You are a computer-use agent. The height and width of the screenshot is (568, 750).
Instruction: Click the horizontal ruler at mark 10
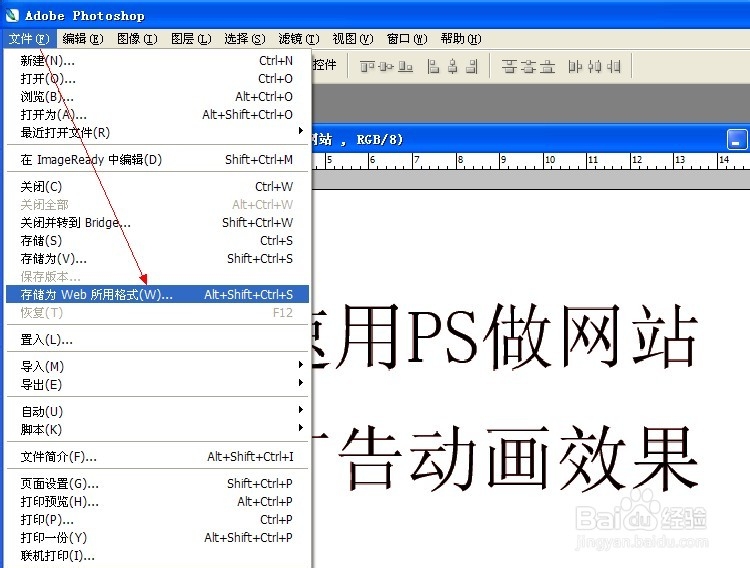(x=550, y=160)
